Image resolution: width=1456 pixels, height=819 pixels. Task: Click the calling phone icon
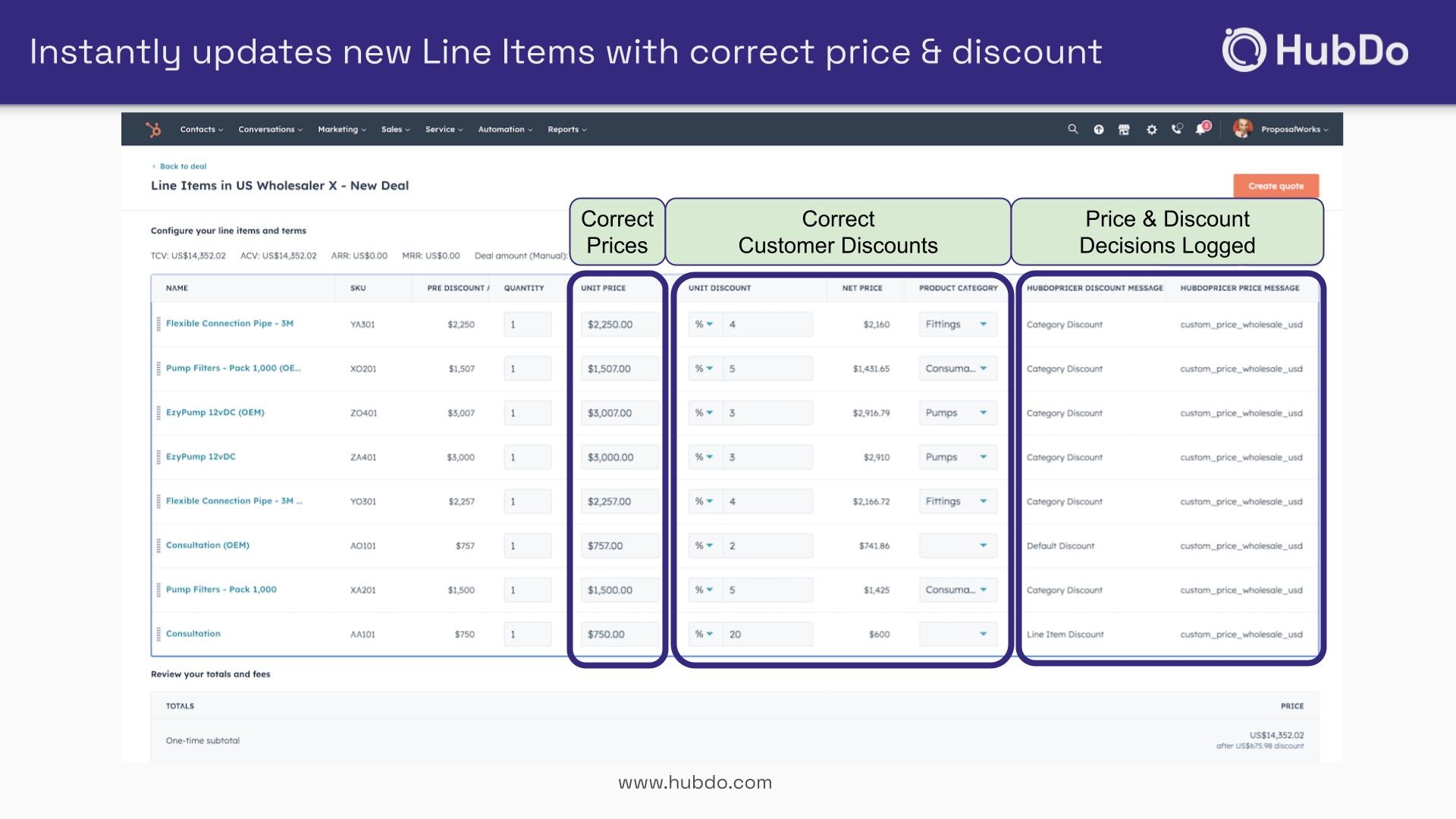1176,130
